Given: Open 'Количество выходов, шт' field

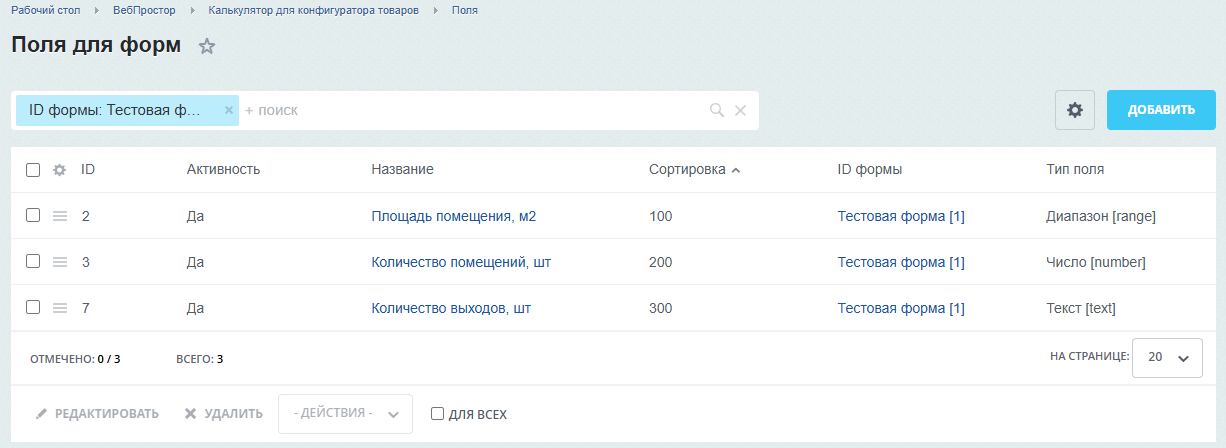Looking at the screenshot, I should click(451, 308).
